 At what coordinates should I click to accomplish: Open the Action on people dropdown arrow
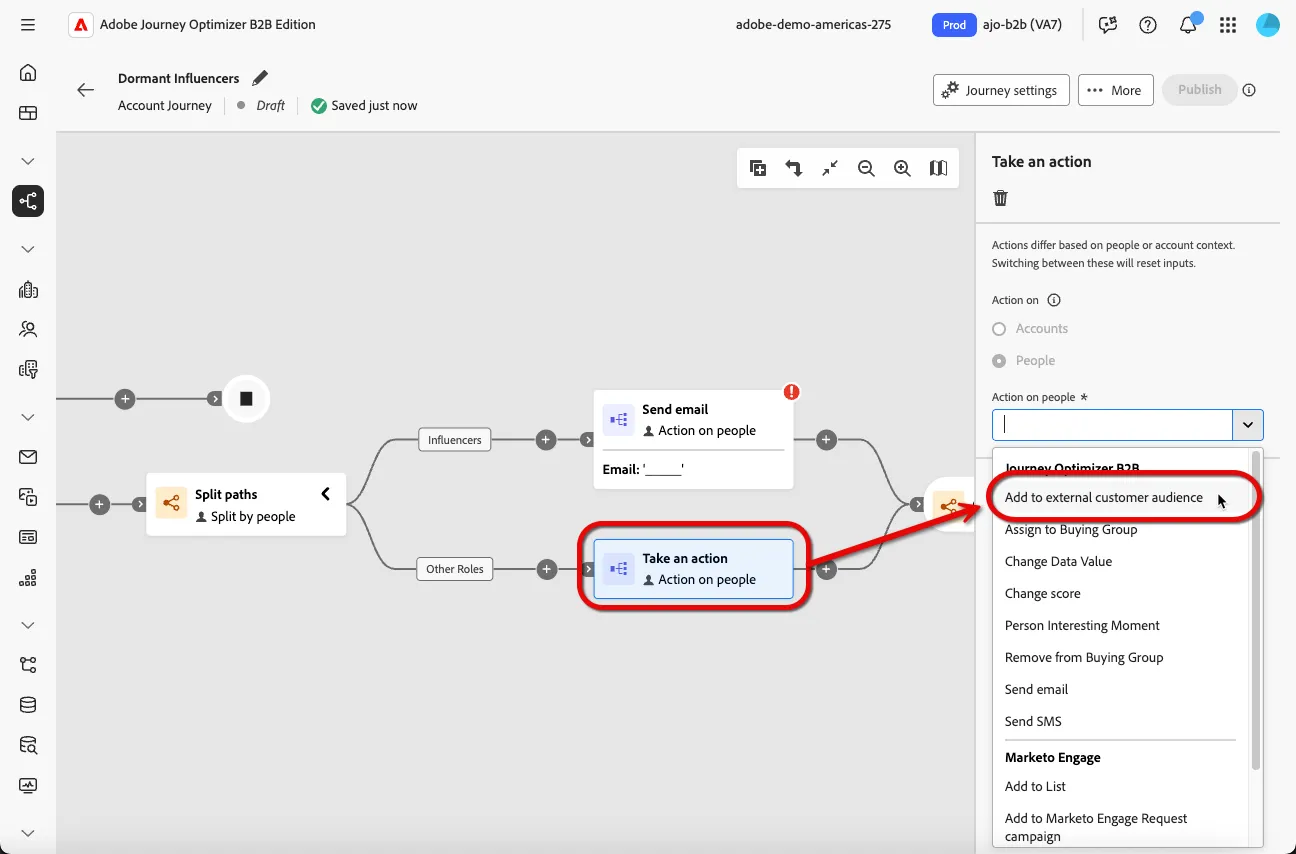point(1248,425)
